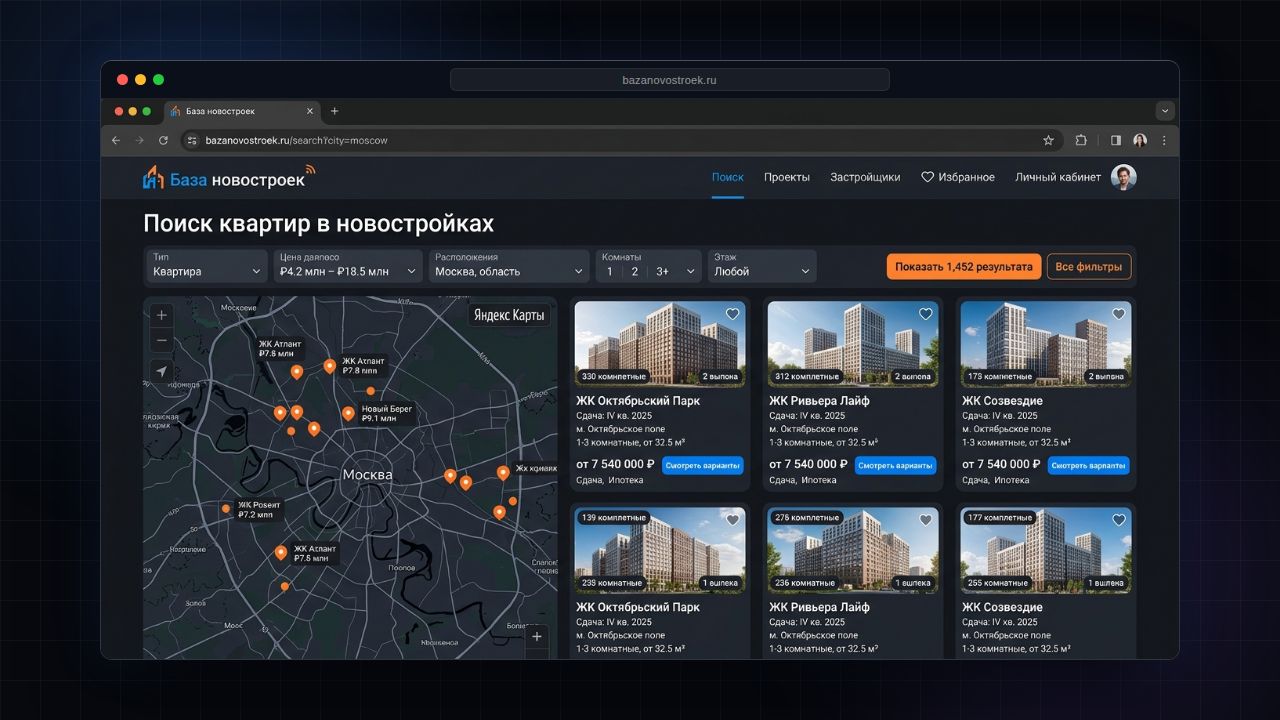Select the ЖК Атлант ₽7.5 млн map pin
Image resolution: width=1280 pixels, height=720 pixels.
tap(281, 553)
